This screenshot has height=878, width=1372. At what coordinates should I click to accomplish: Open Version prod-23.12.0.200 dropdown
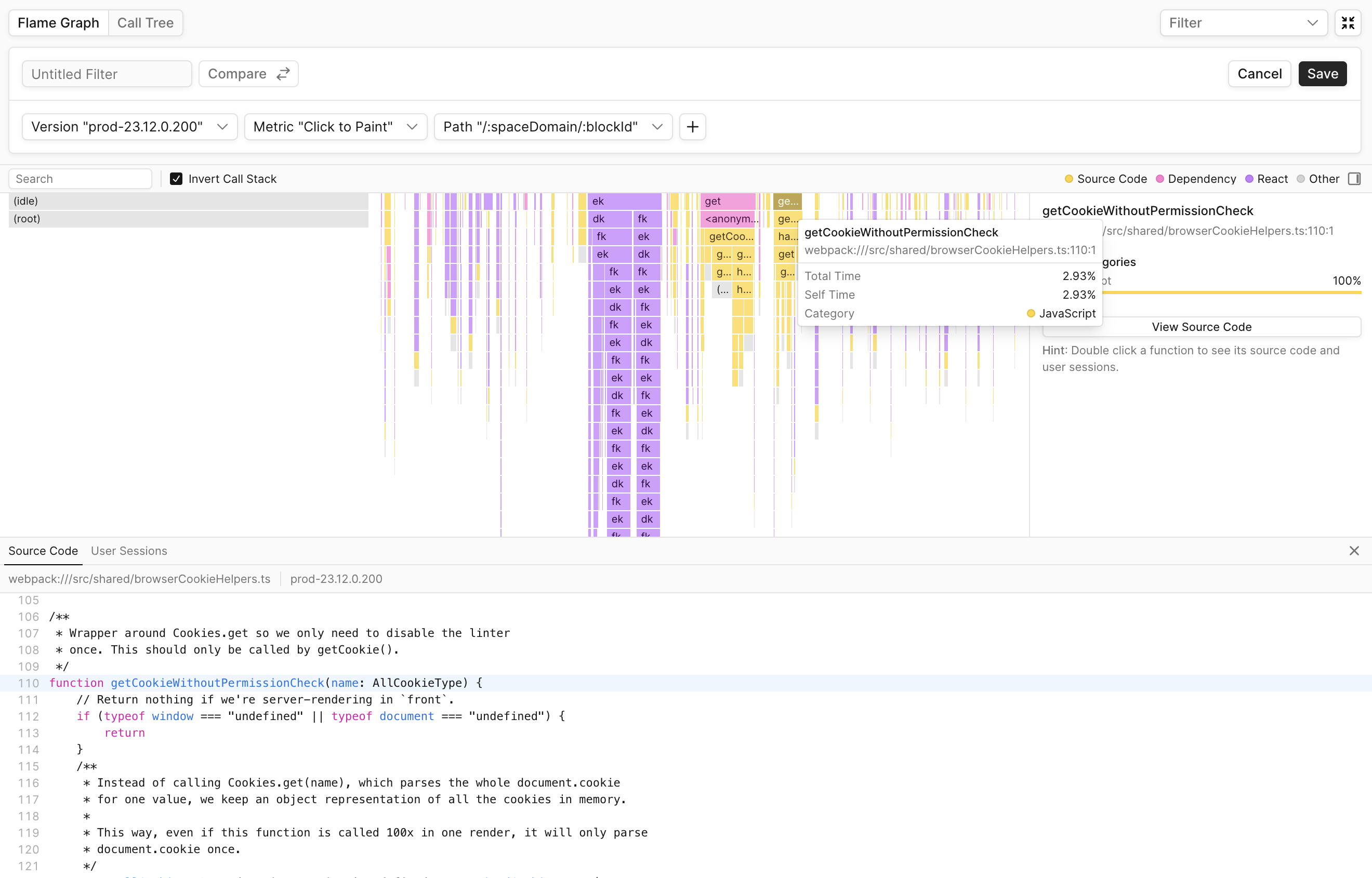tap(129, 127)
